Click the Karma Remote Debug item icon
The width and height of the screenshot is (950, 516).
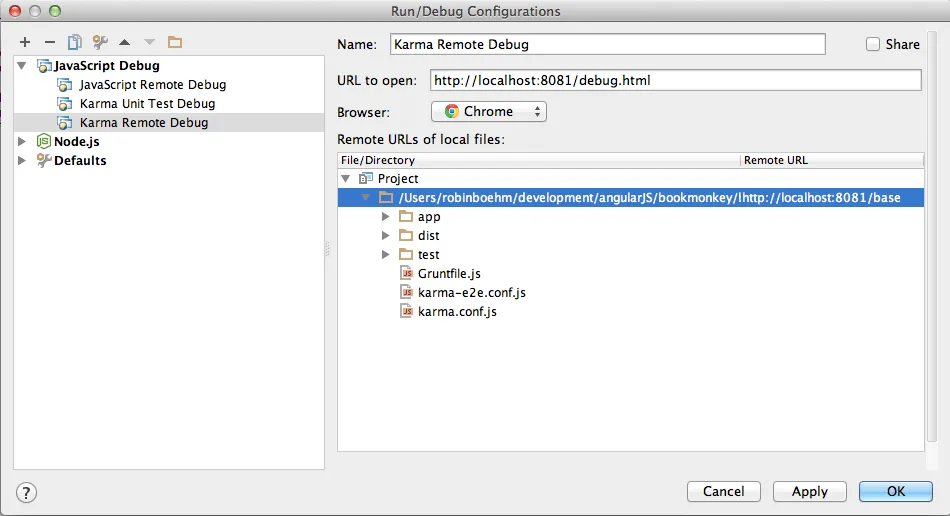[64, 122]
